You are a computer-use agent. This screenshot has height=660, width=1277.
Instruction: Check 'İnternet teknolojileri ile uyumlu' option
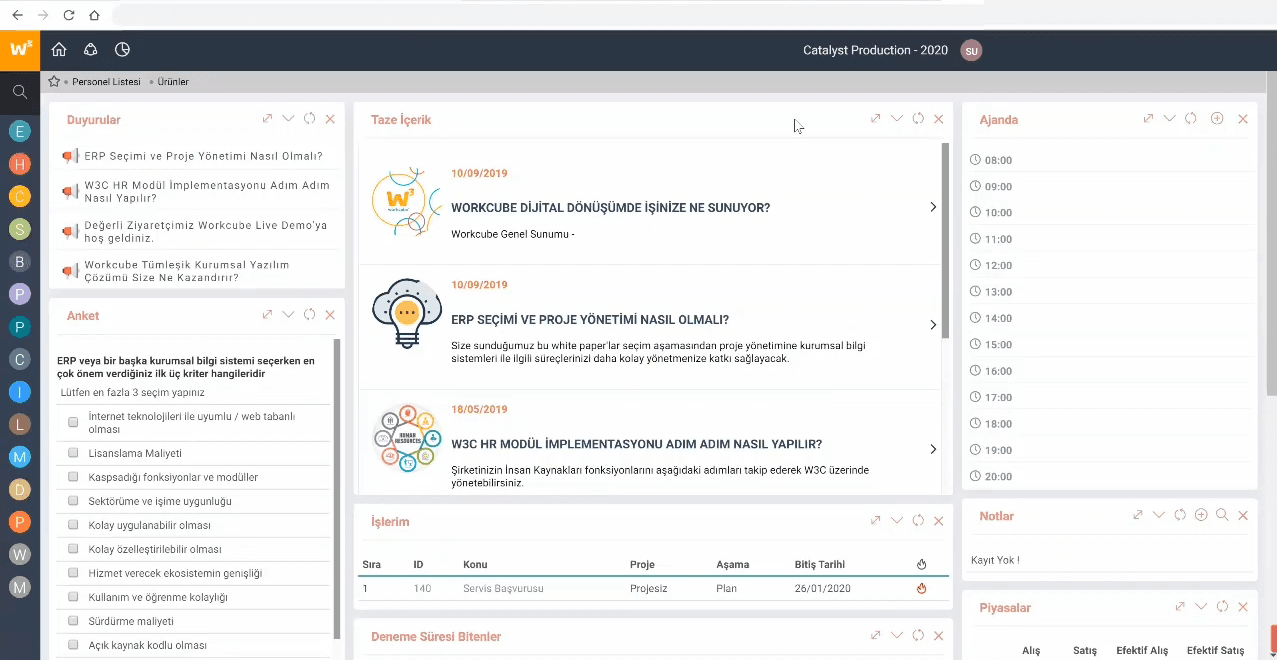tap(73, 422)
